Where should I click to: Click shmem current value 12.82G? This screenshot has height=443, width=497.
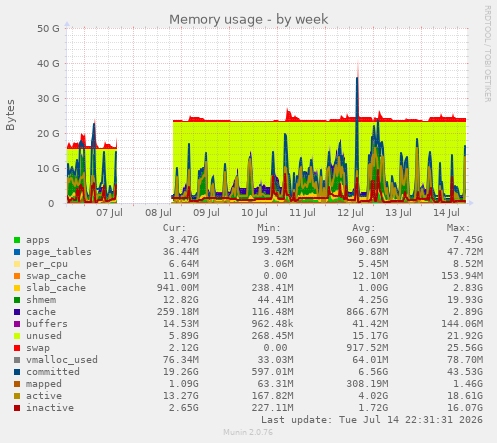click(181, 300)
